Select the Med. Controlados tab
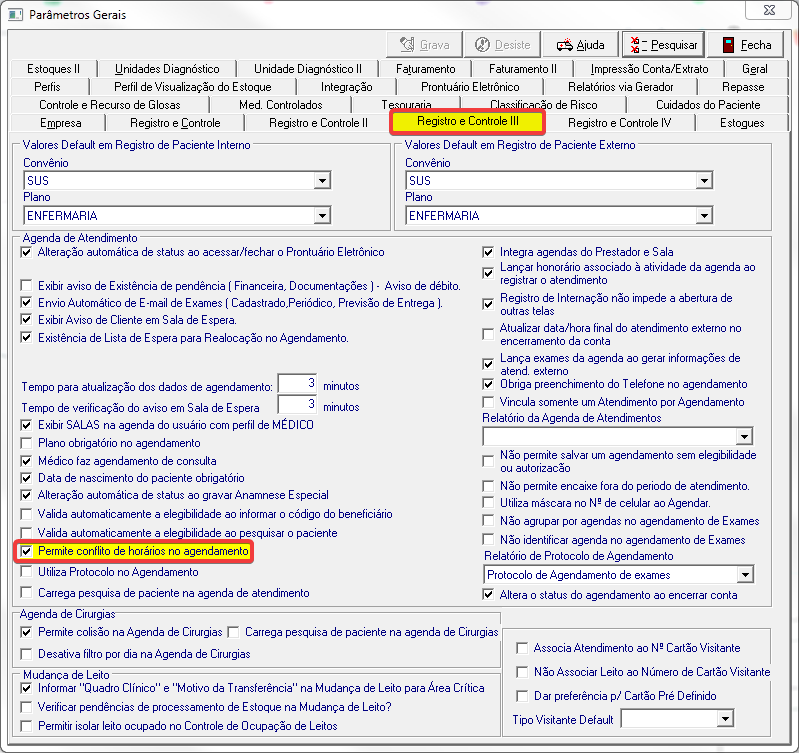The image size is (799, 753). [280, 105]
